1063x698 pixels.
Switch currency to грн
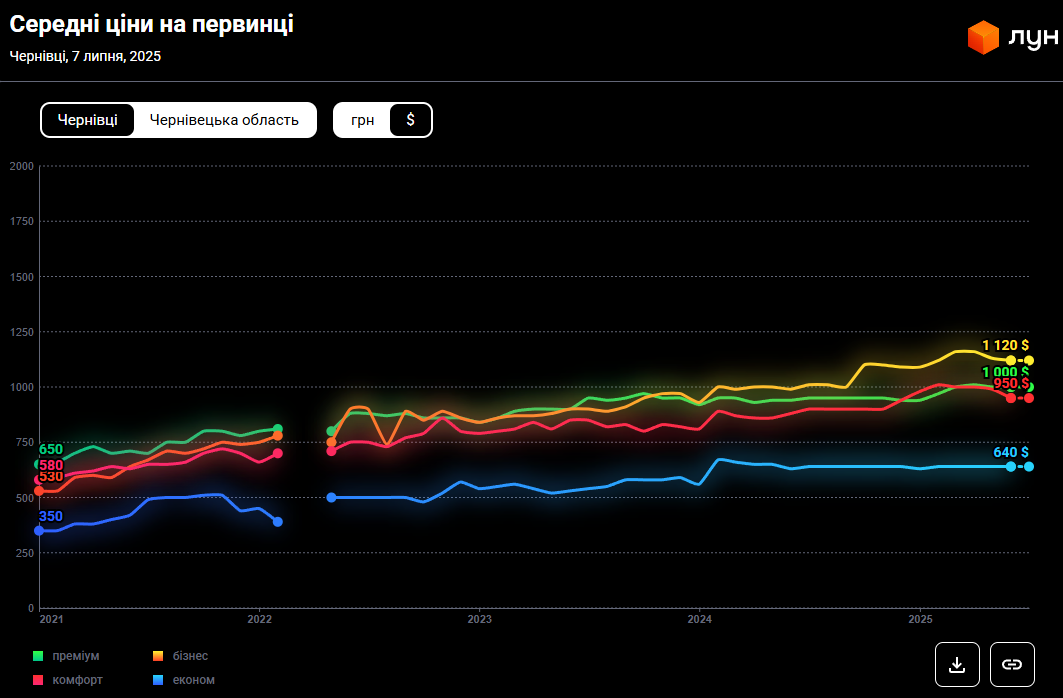[362, 120]
